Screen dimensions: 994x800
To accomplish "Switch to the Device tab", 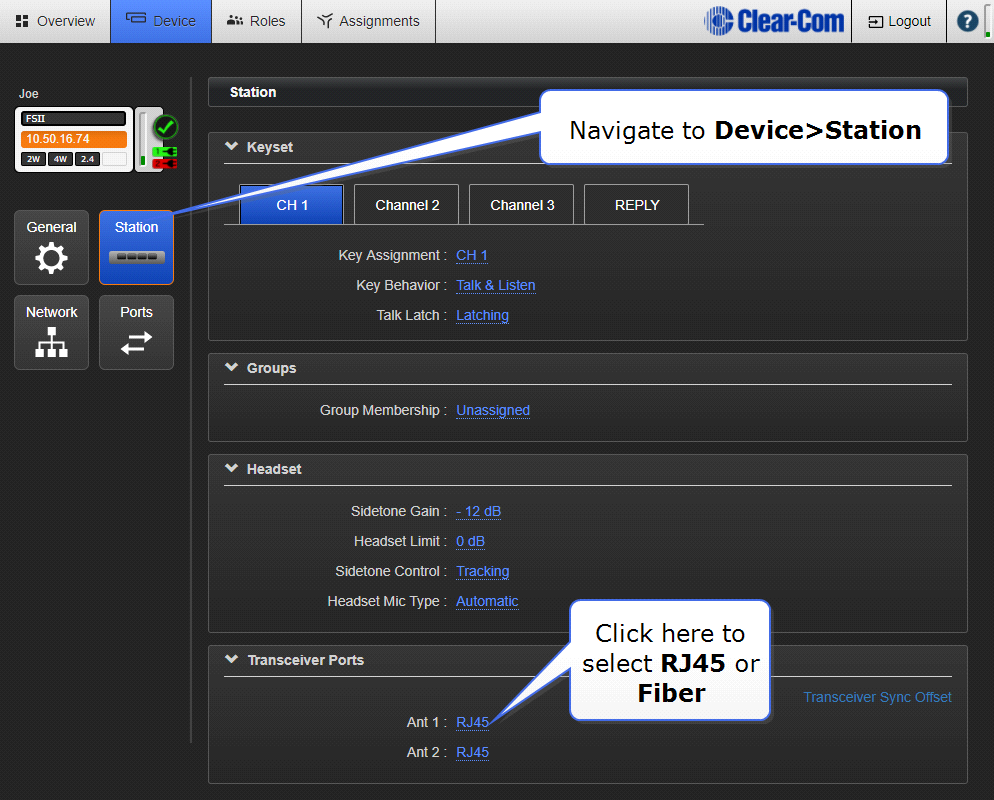I will (x=161, y=21).
